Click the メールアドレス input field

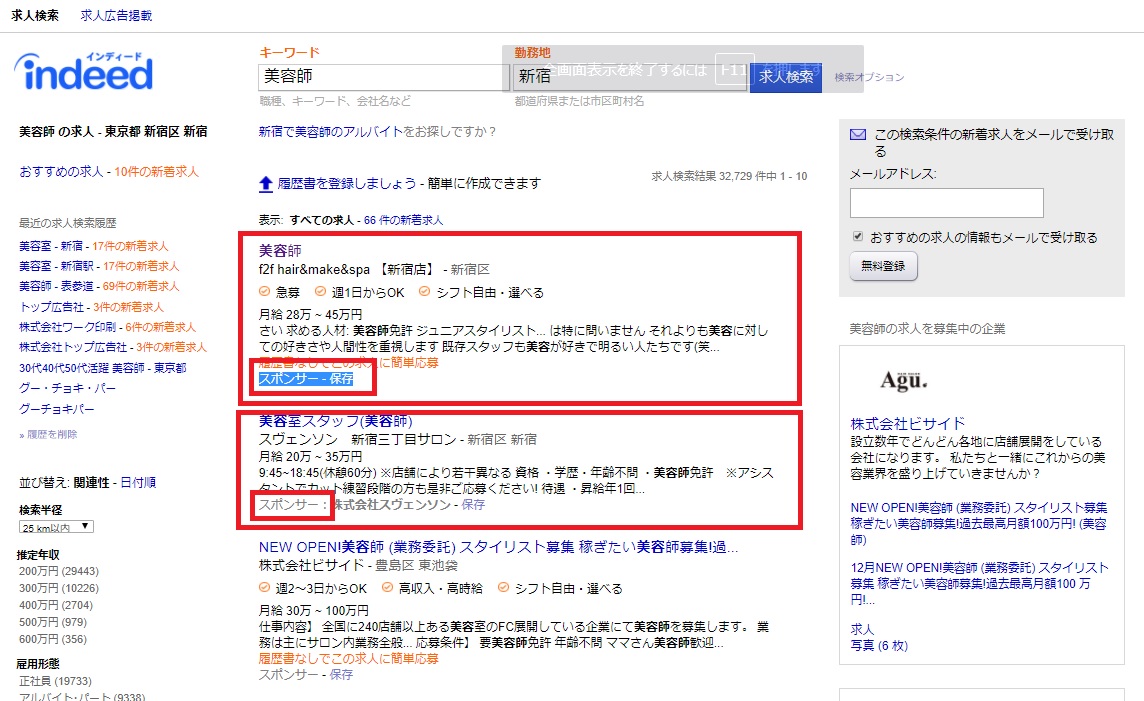(x=946, y=203)
